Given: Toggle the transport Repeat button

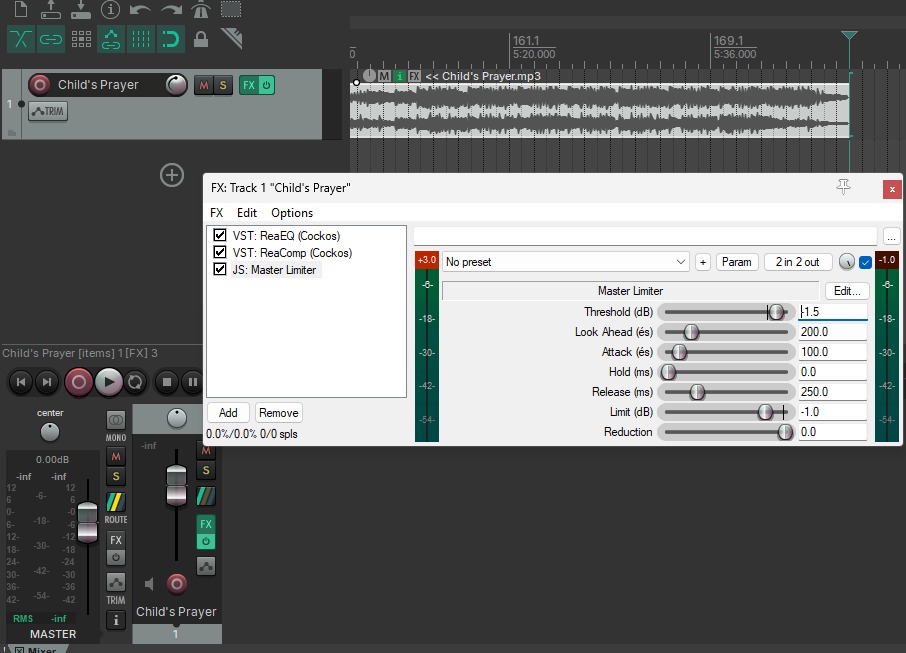Looking at the screenshot, I should 135,382.
